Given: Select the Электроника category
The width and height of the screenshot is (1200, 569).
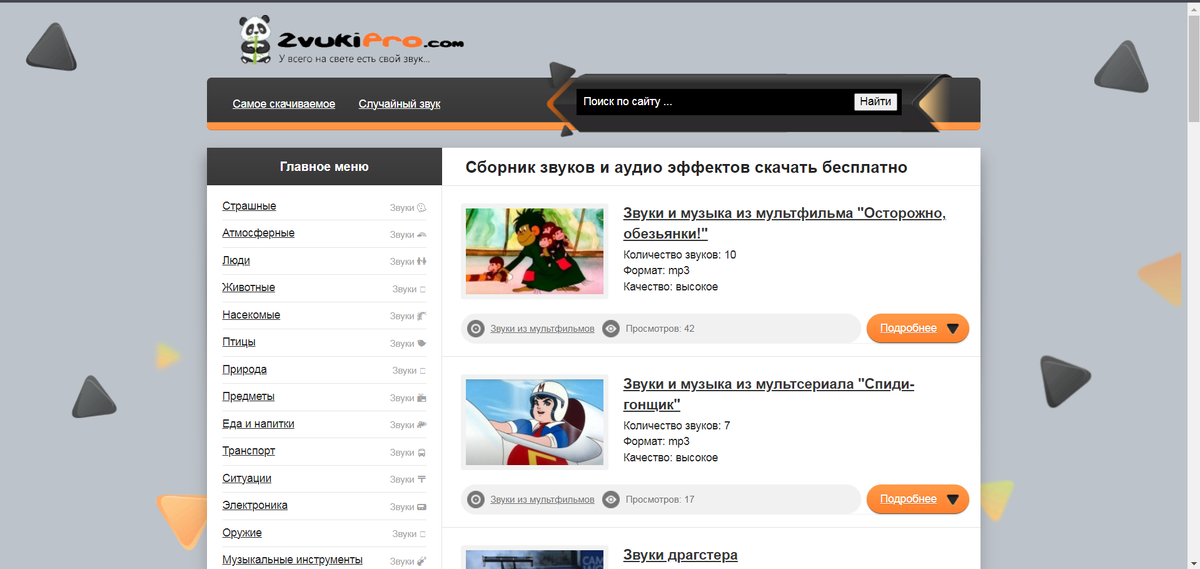Looking at the screenshot, I should (x=255, y=505).
